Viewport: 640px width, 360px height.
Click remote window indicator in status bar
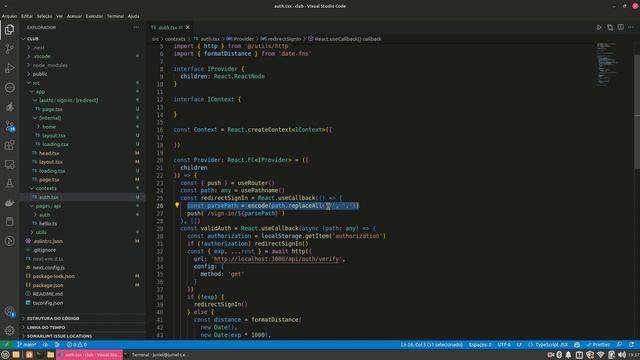click(x=6, y=344)
